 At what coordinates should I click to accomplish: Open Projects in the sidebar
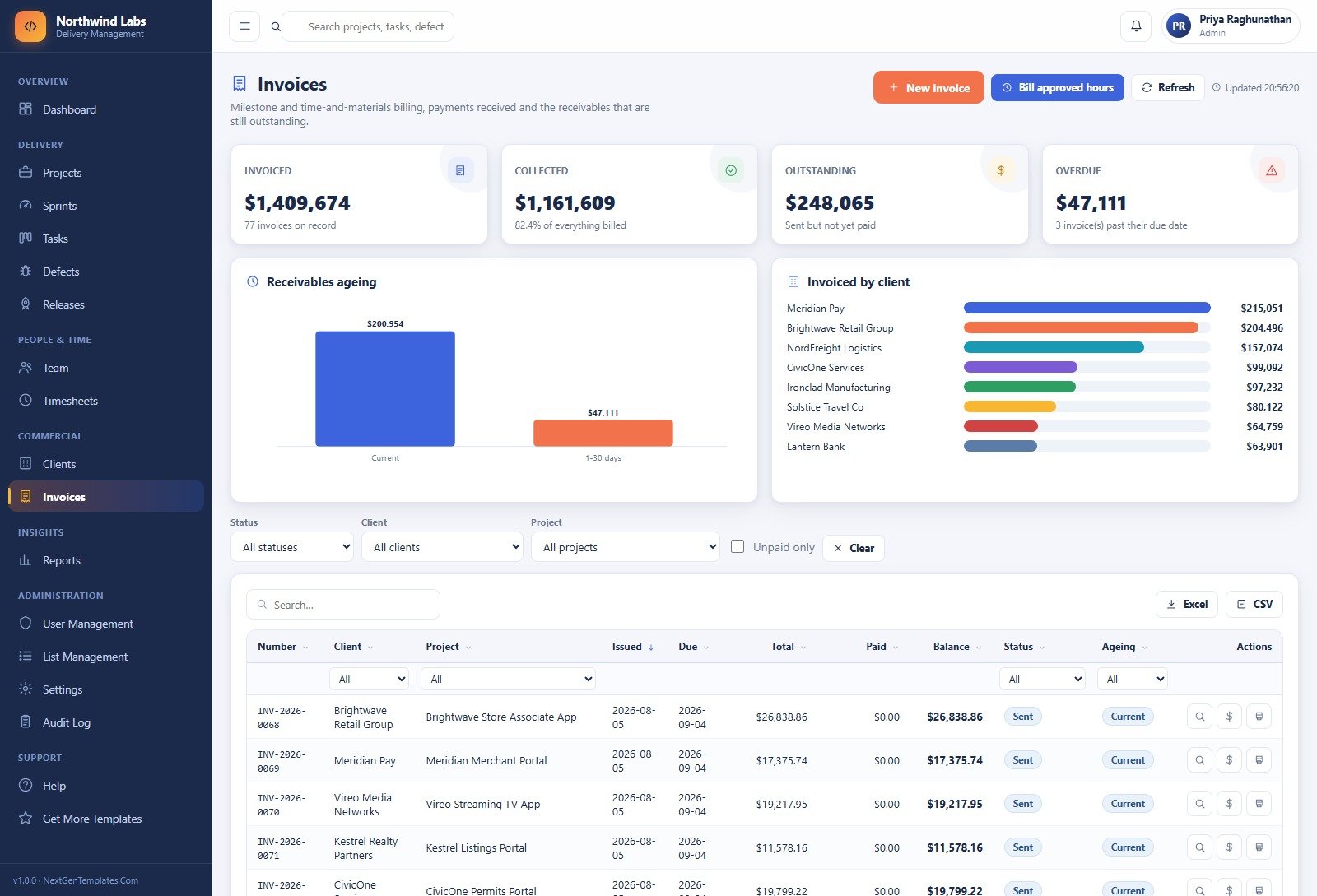(106, 173)
